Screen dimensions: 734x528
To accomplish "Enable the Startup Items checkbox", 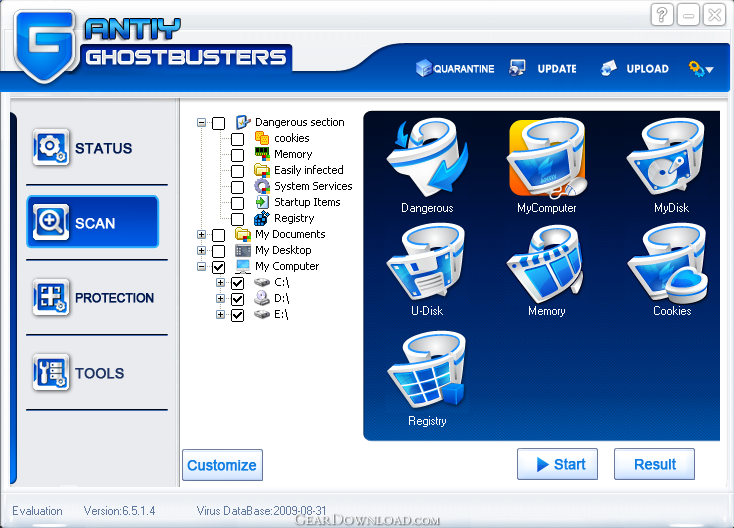I will [x=238, y=203].
